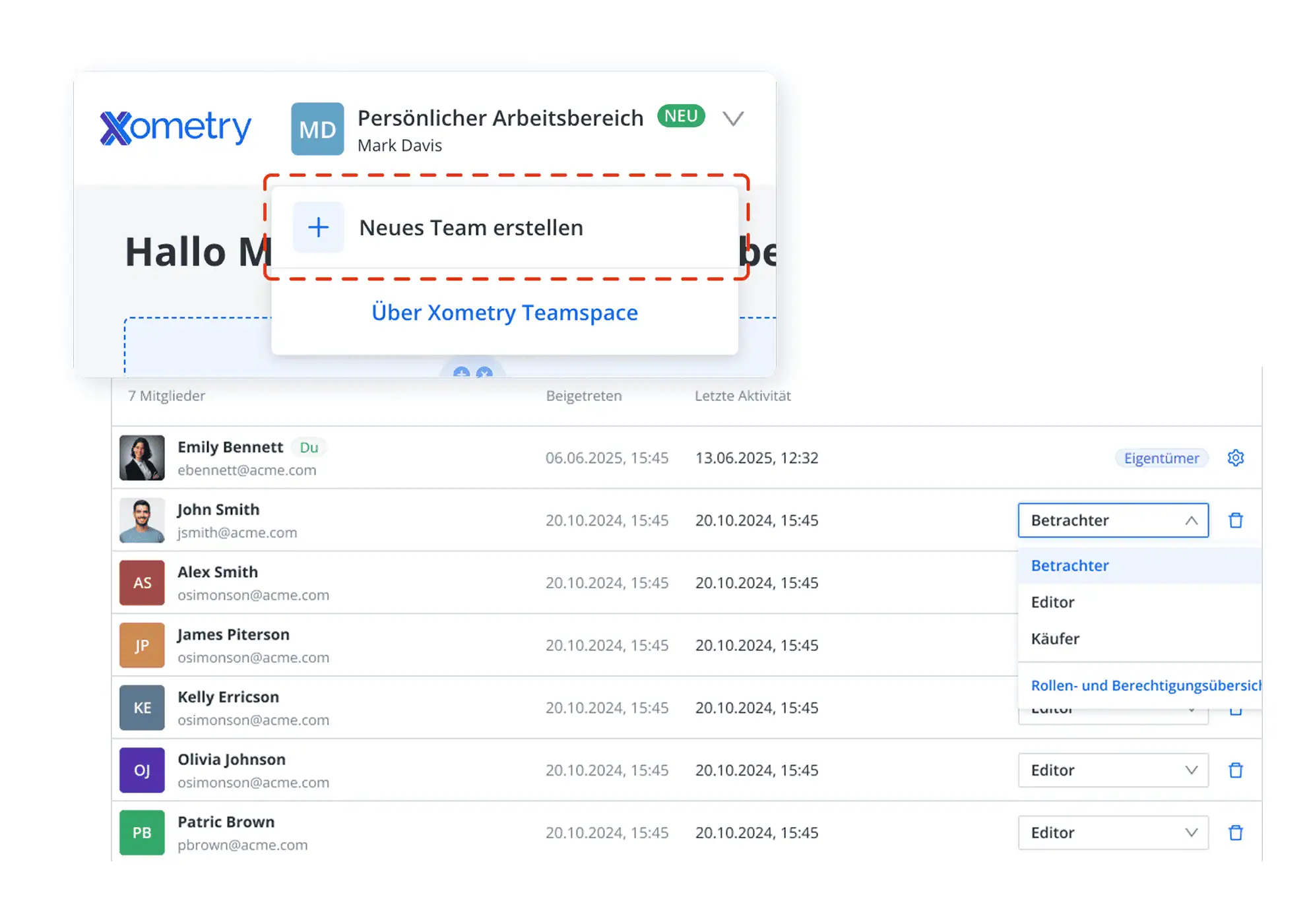Click last activity 13.06.2025, 12:32
Screen dimensions: 1311x924
tap(757, 458)
